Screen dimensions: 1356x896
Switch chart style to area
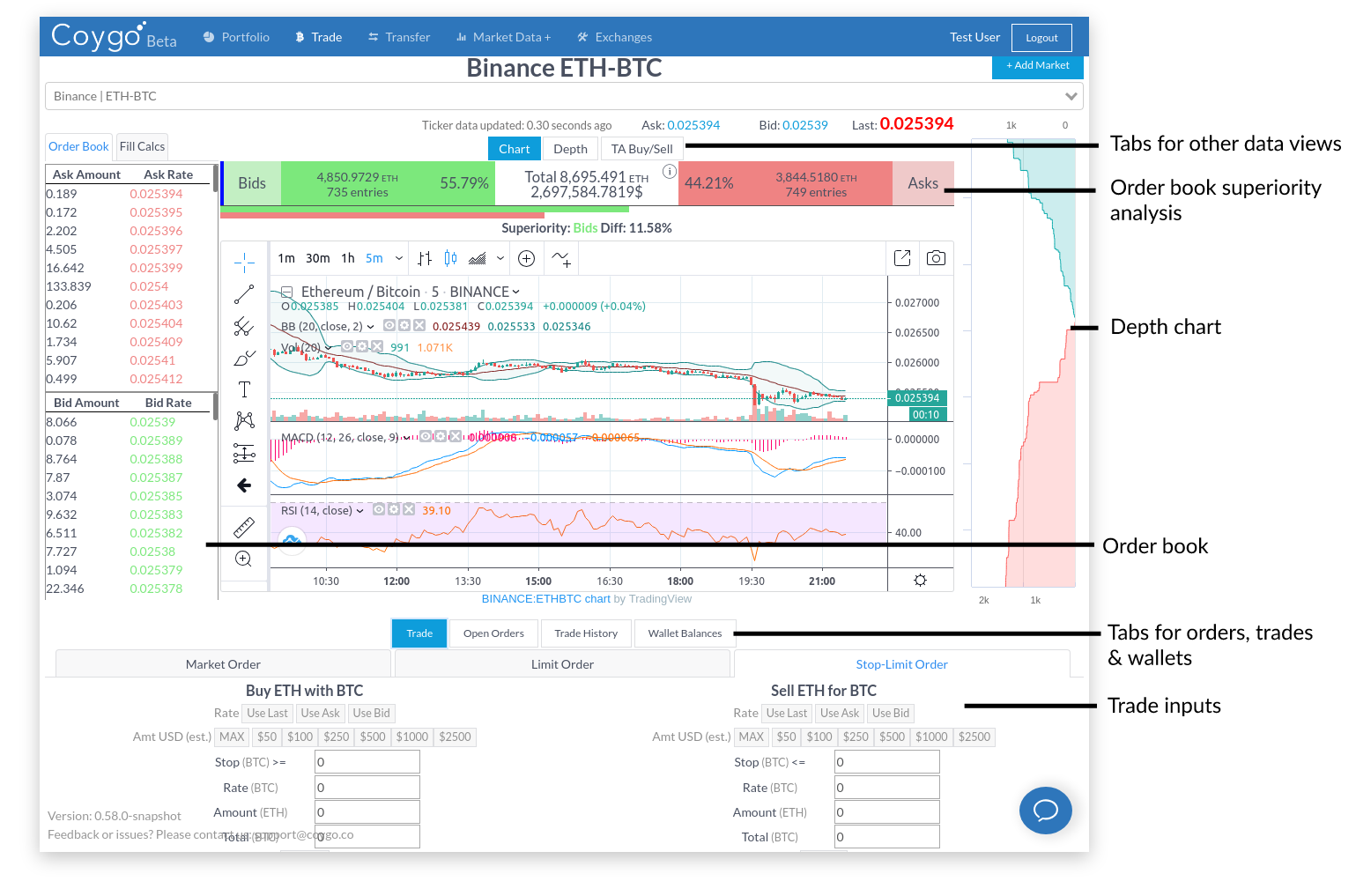[478, 258]
